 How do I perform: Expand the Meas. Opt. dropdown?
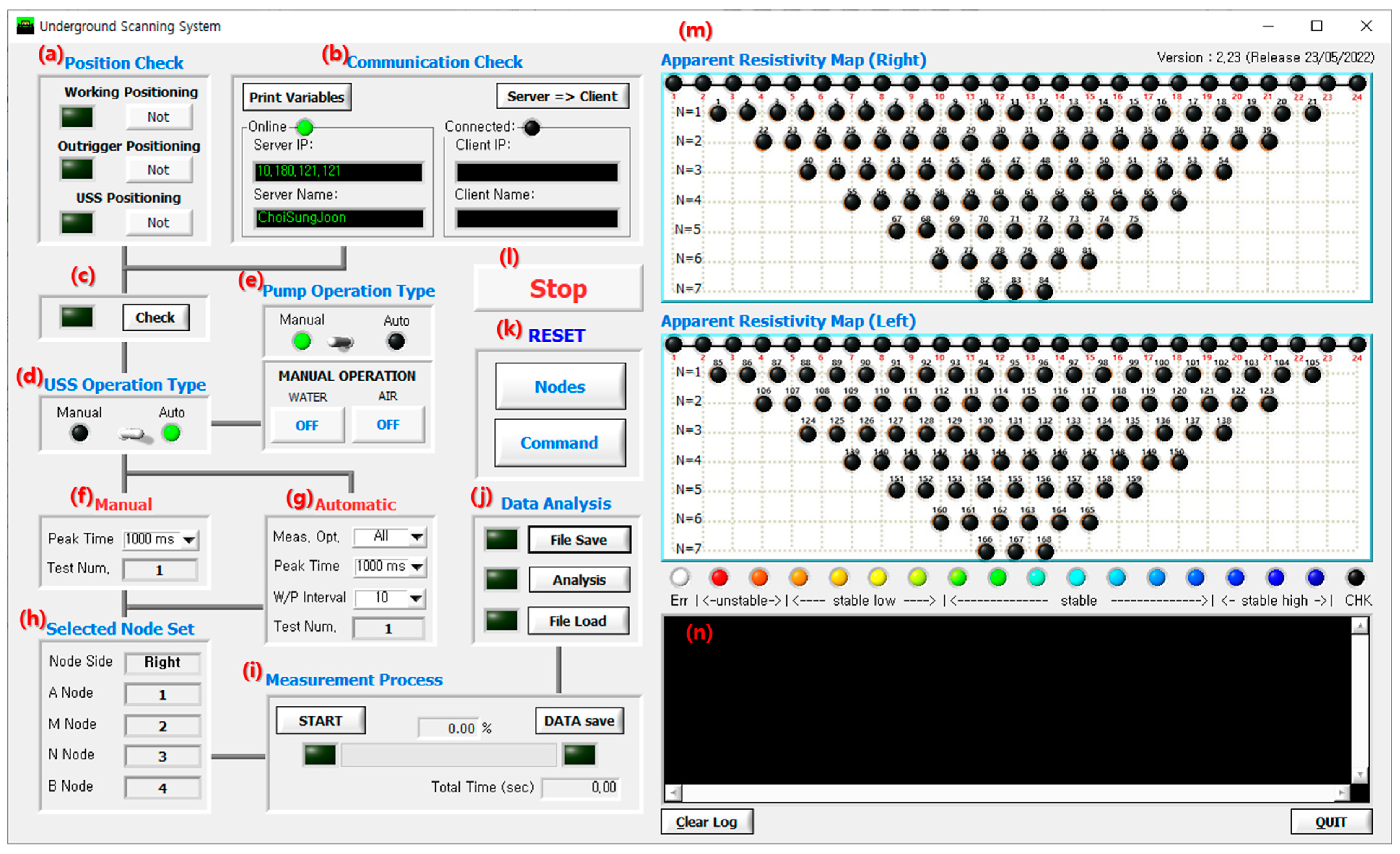click(x=417, y=536)
